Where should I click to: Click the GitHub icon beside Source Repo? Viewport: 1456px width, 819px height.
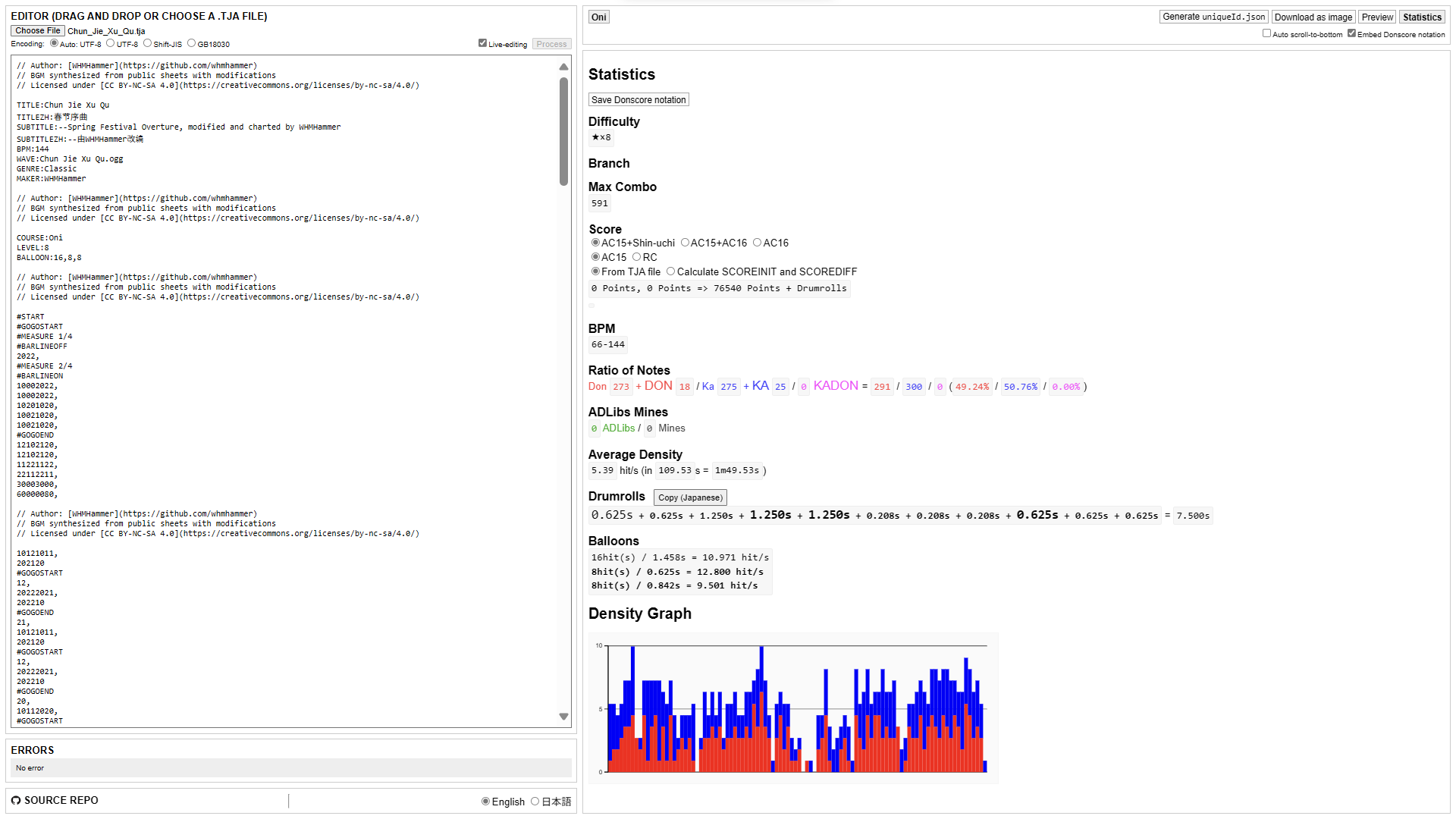[16, 801]
